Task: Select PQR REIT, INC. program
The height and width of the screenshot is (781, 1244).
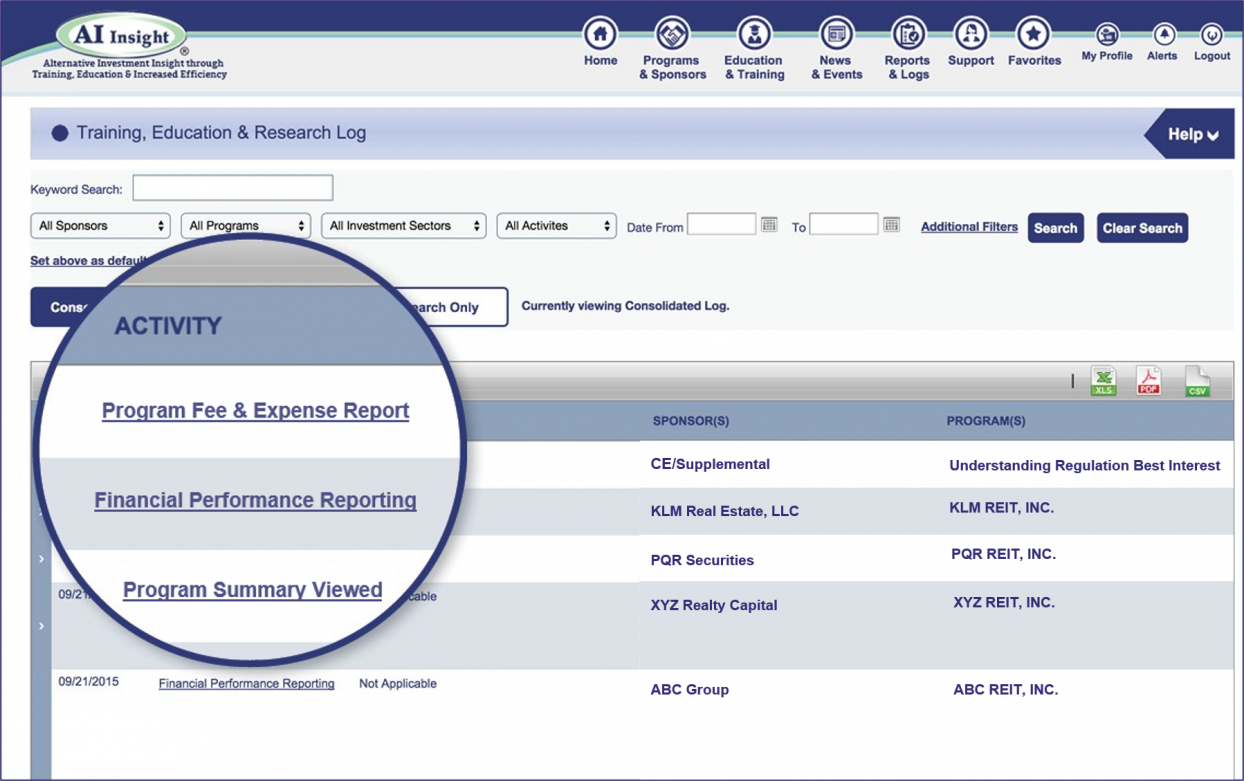Action: pyautogui.click(x=1003, y=554)
